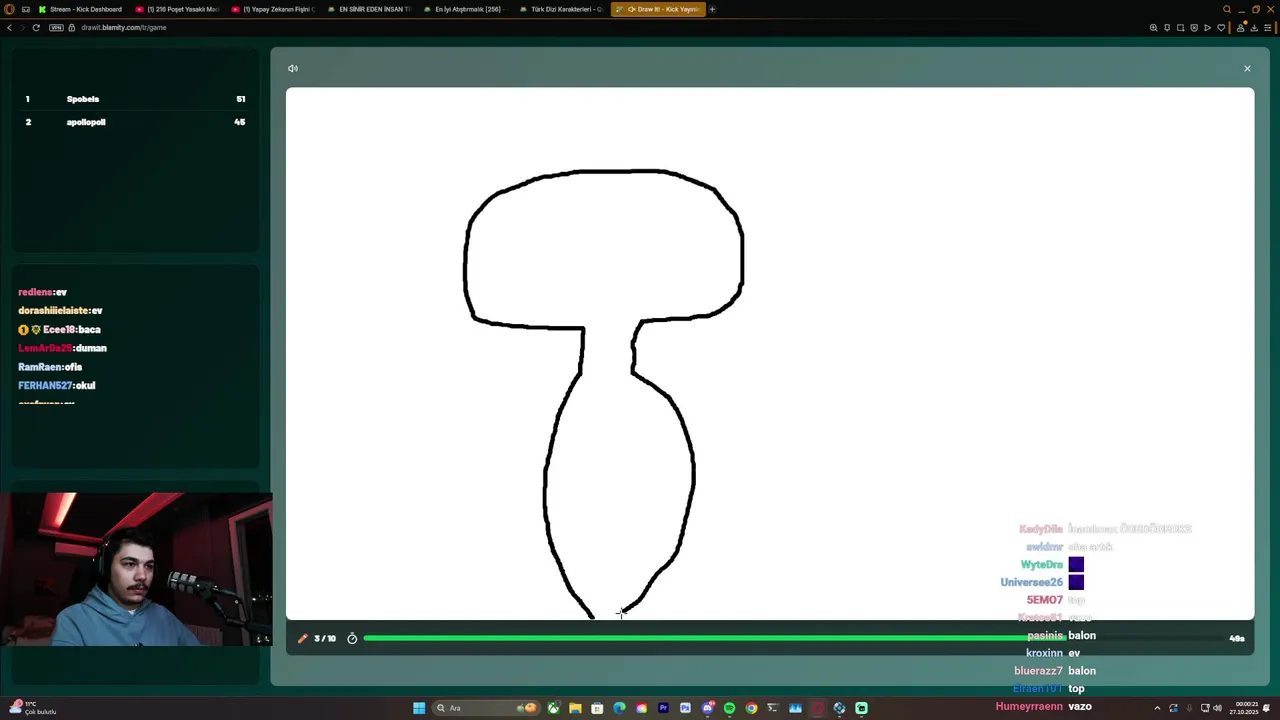
Task: Click overlay username WyteDra
Action: click(1042, 565)
